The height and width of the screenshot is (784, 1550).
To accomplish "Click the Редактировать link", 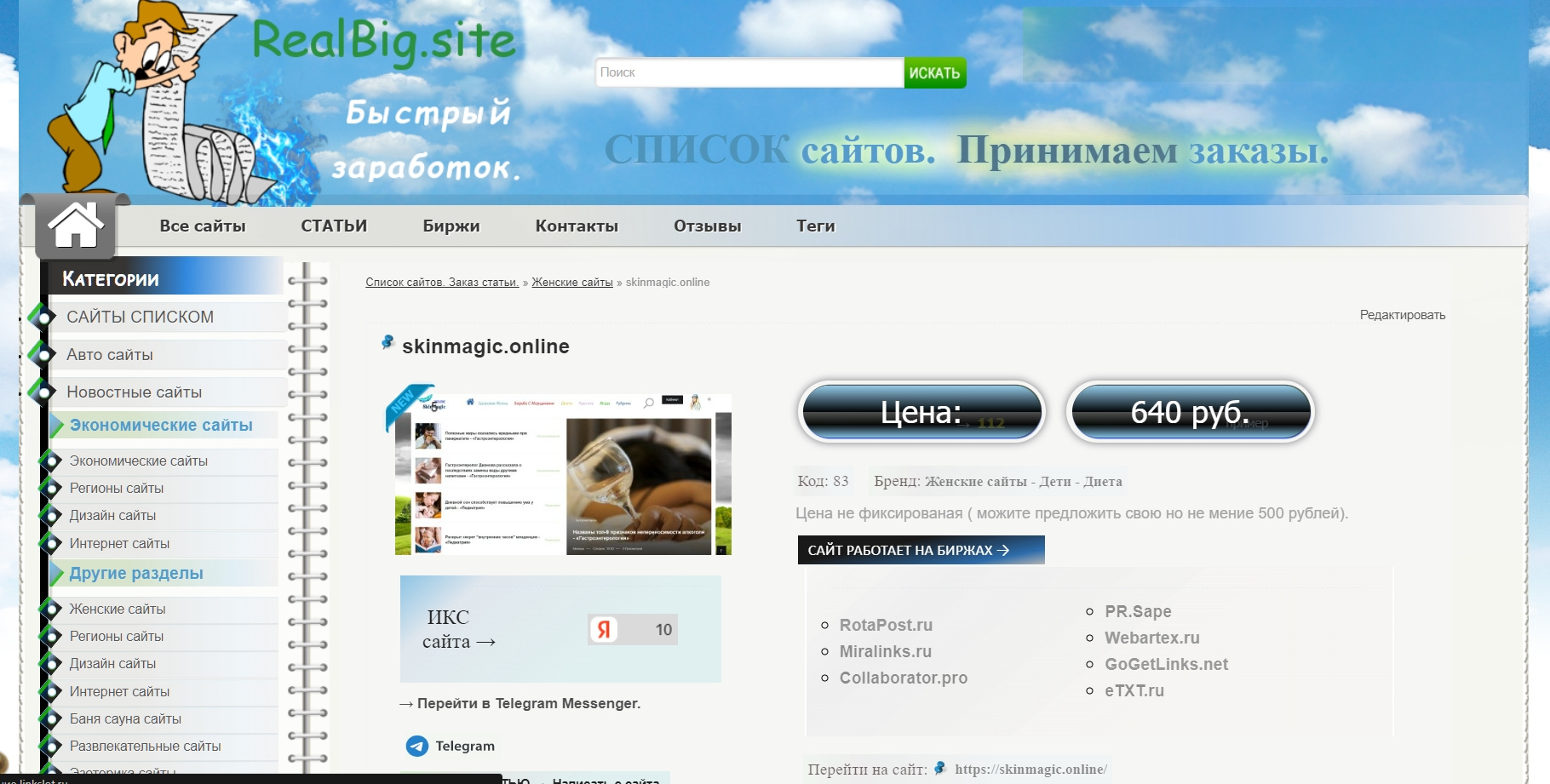I will pyautogui.click(x=1403, y=315).
